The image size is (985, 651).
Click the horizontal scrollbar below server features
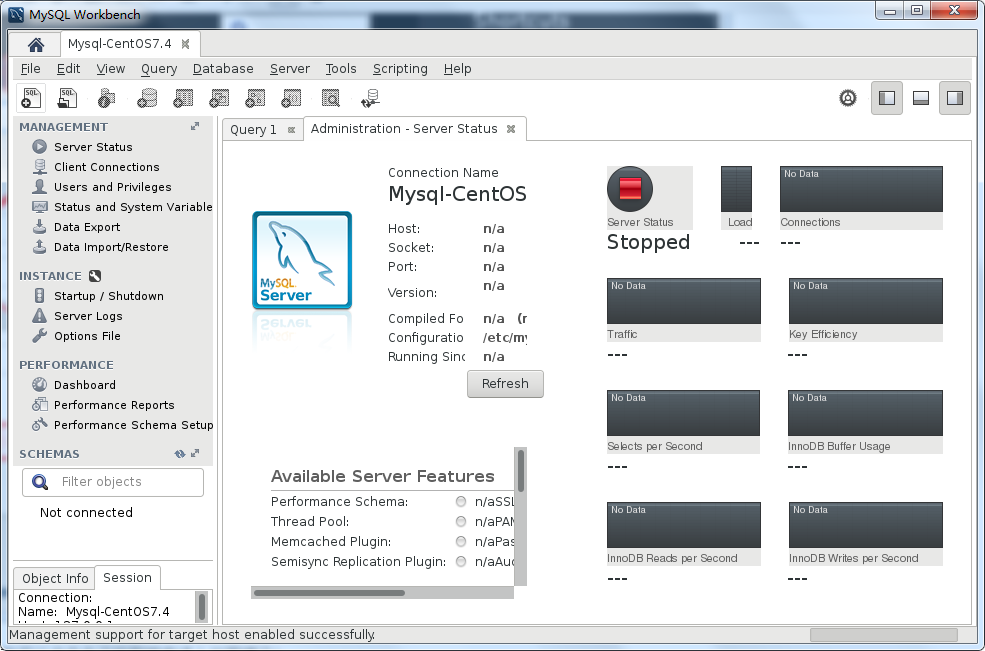[x=383, y=592]
